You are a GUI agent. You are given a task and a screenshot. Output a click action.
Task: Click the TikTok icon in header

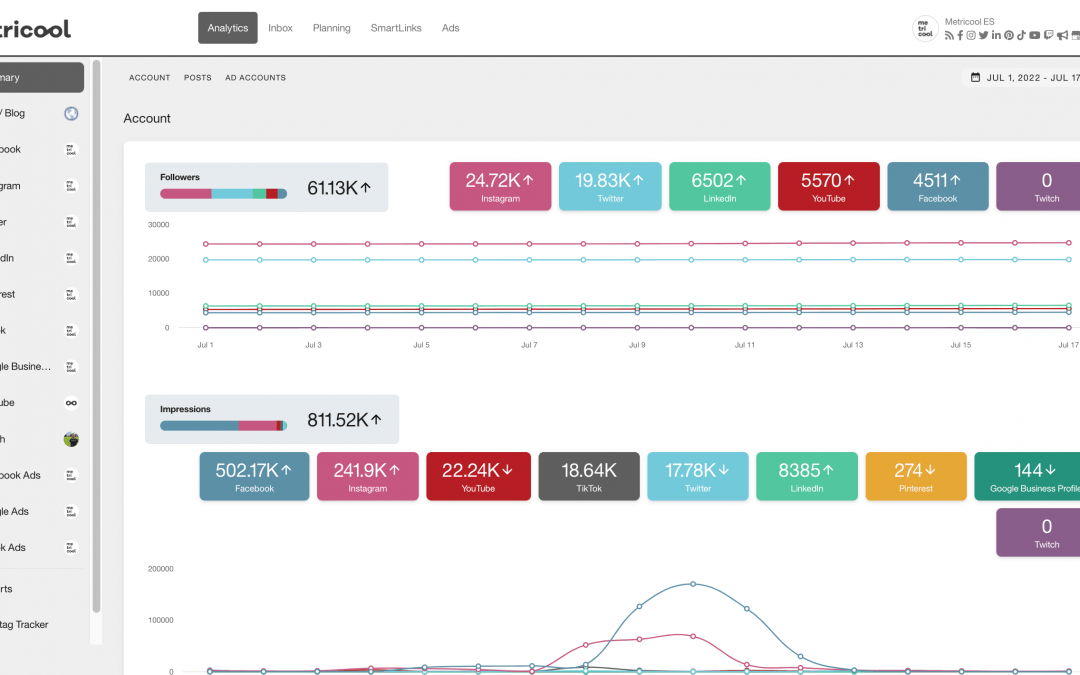(x=1021, y=35)
